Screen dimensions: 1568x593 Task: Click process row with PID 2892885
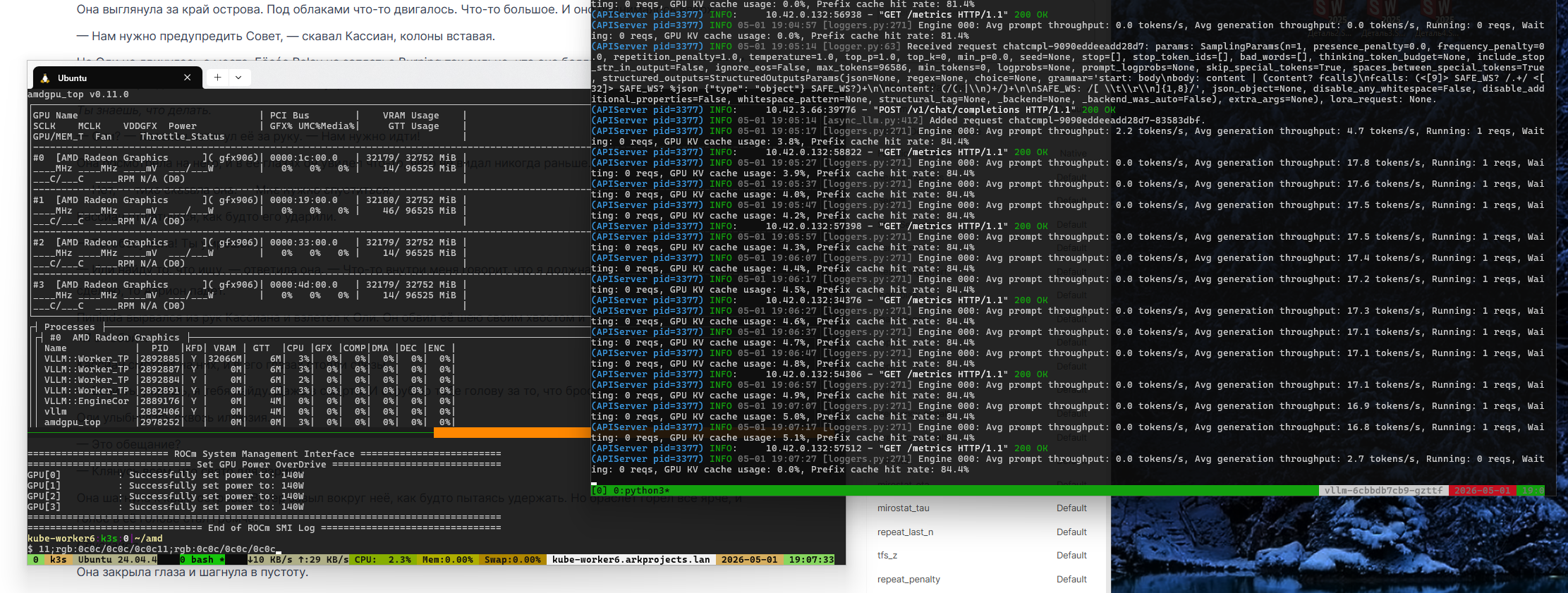pyautogui.click(x=248, y=359)
